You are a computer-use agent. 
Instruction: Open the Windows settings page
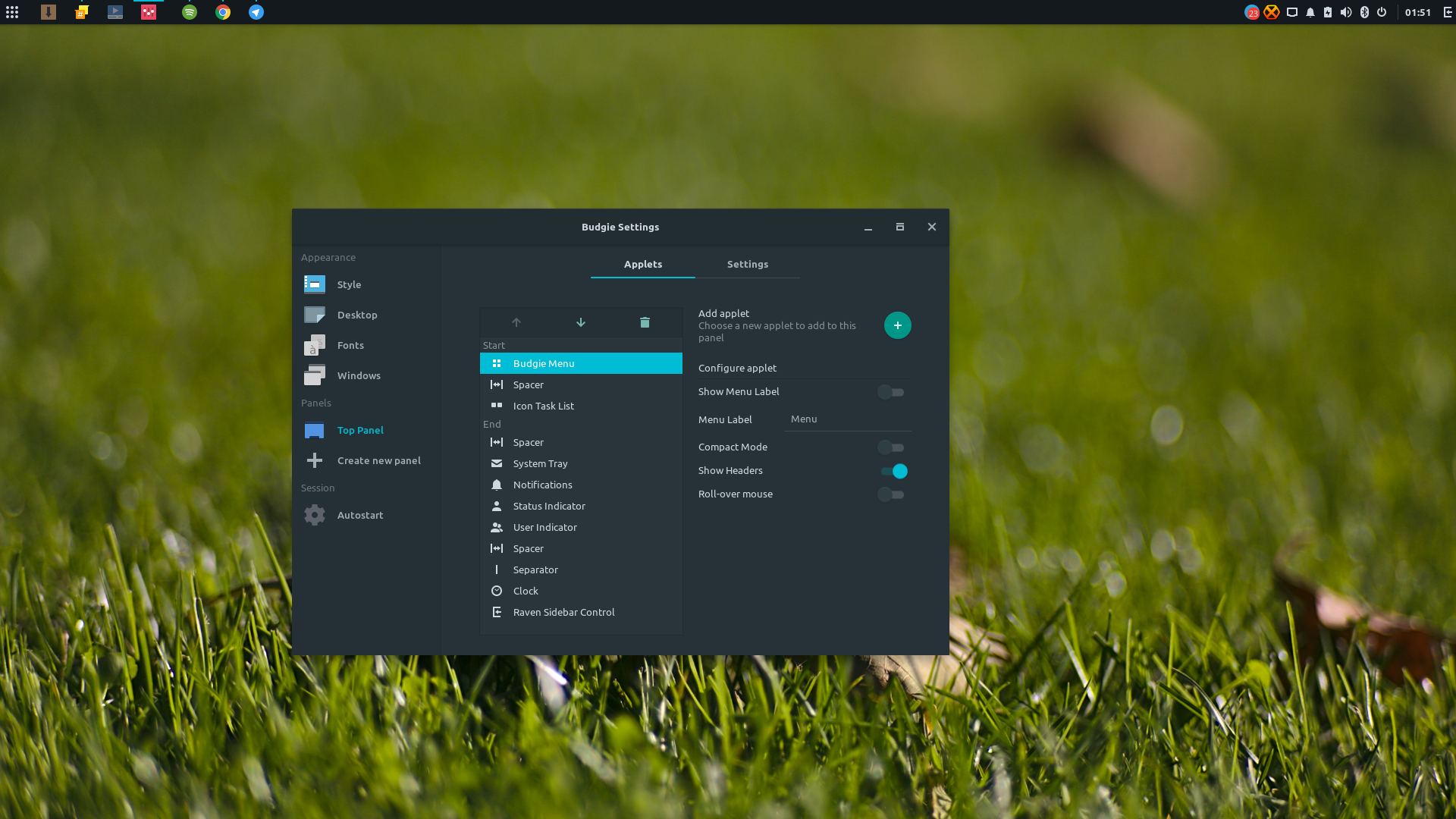click(366, 375)
